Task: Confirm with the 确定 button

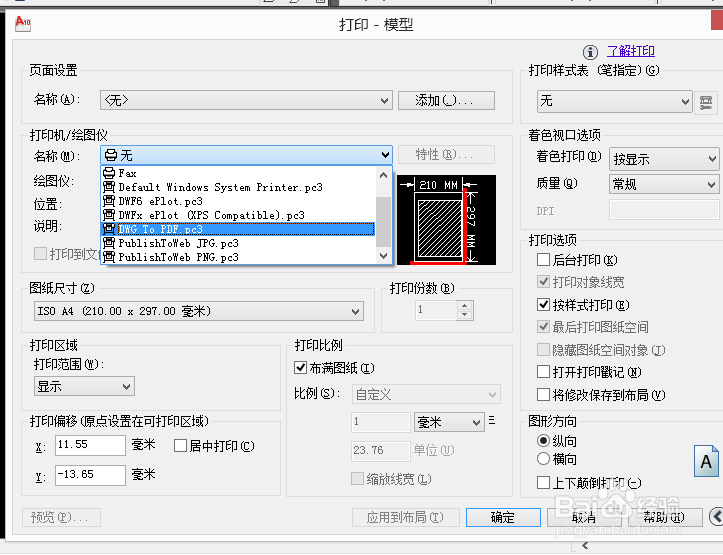Action: pos(503,517)
